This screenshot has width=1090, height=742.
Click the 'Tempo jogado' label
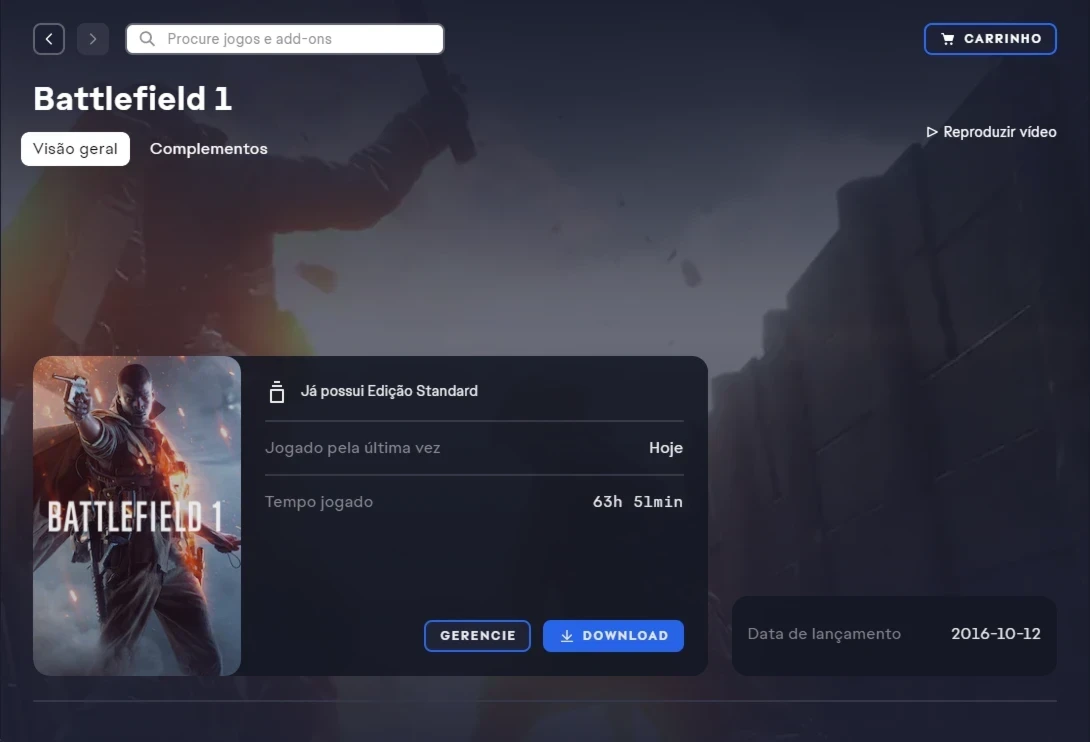click(x=319, y=502)
